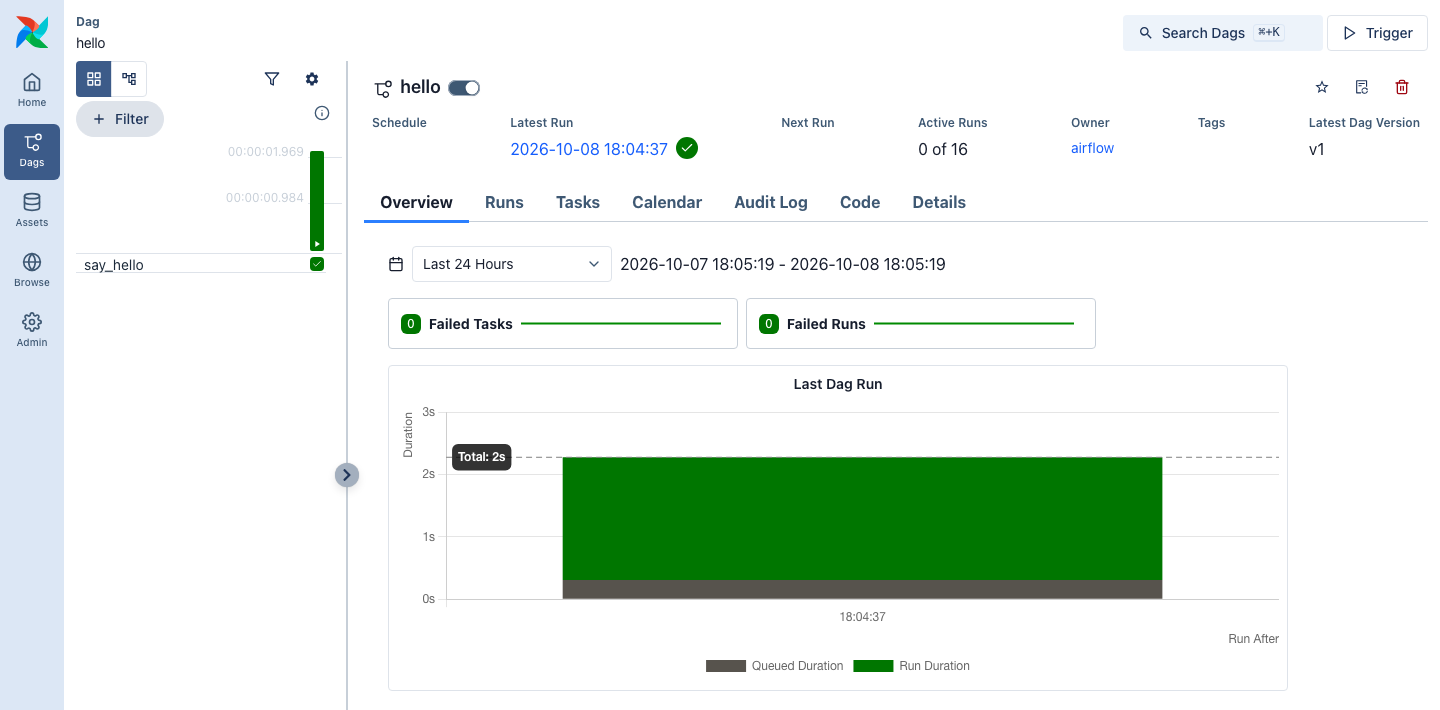Open latest run 2026-10-08 18:04:37 link
Screen dimensions: 1440x710
tap(589, 149)
